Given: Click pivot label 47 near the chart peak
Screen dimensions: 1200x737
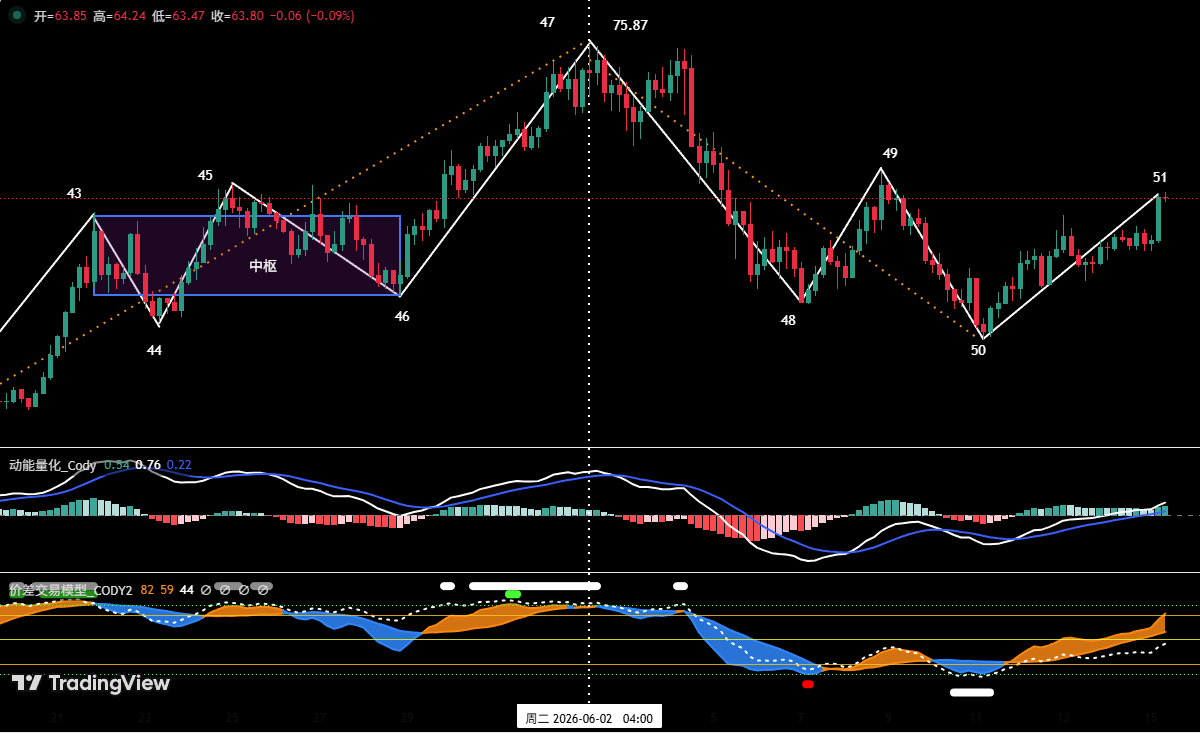Looking at the screenshot, I should coord(547,22).
